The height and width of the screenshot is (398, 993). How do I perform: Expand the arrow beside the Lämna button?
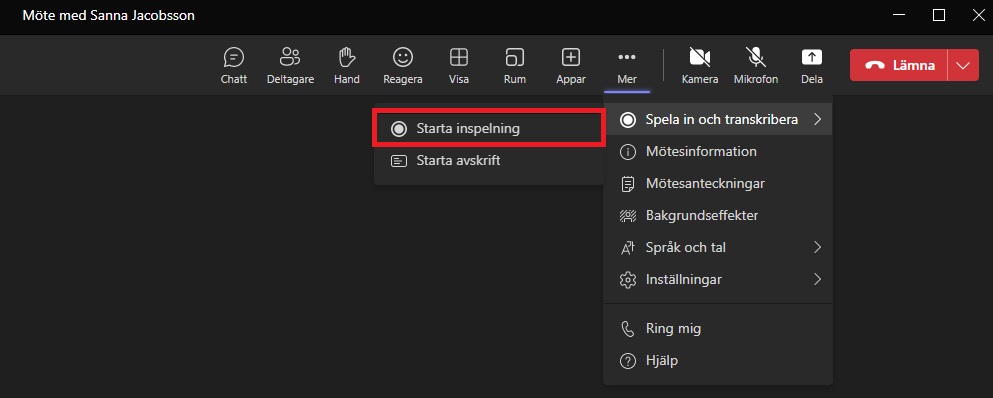pos(963,65)
